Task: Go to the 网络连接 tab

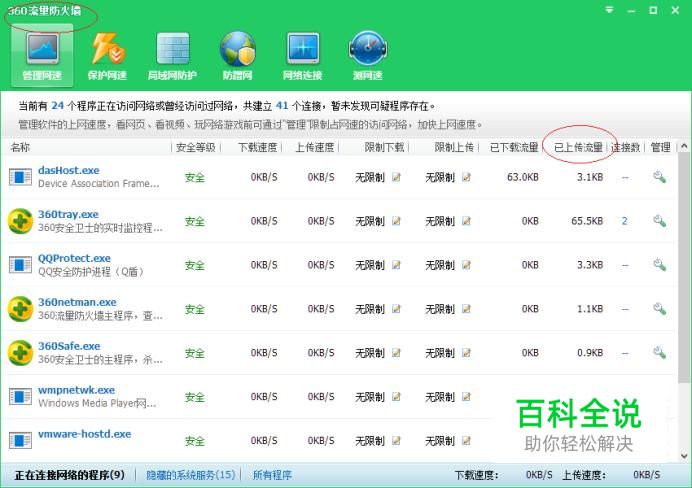Action: [x=302, y=56]
